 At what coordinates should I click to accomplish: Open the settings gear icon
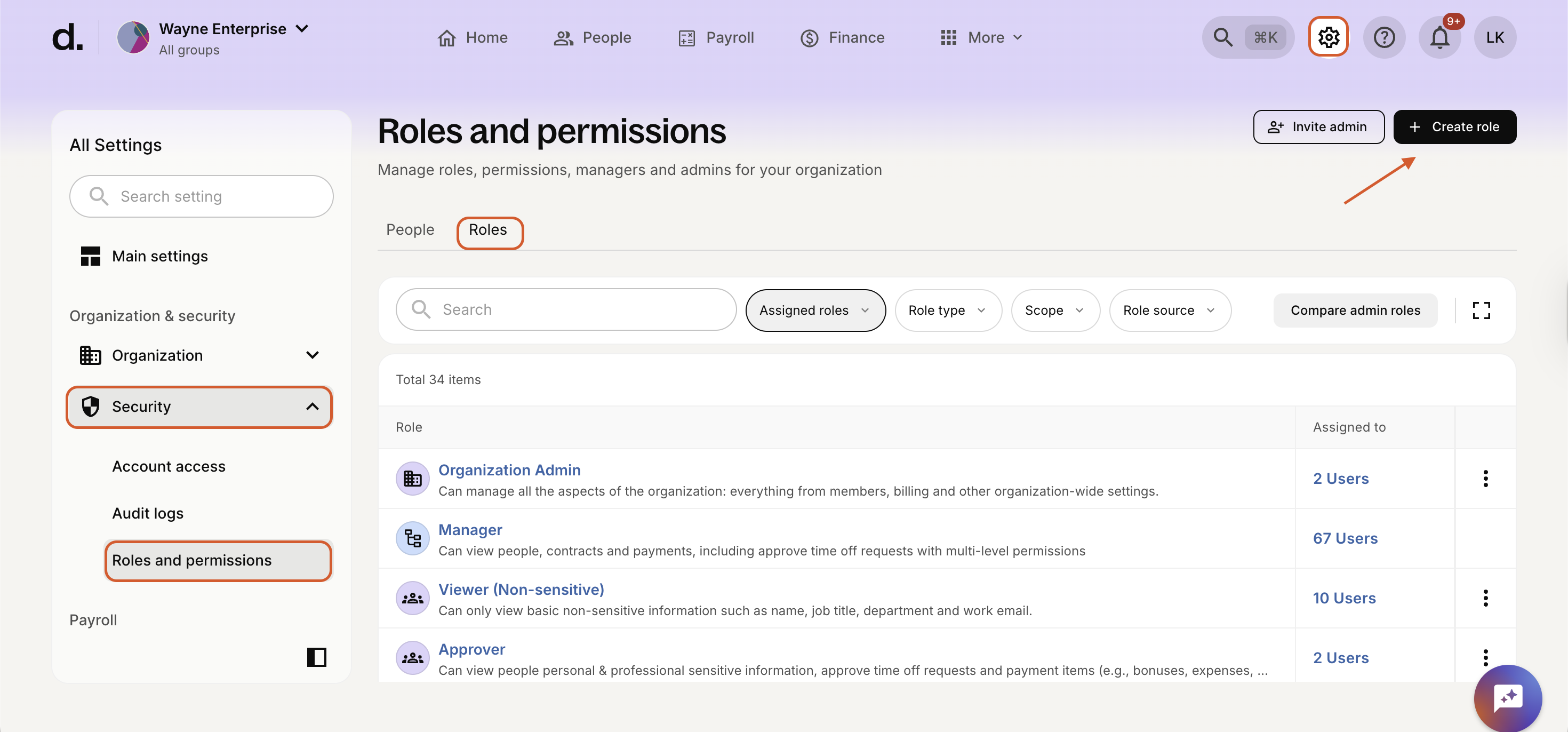(x=1328, y=37)
